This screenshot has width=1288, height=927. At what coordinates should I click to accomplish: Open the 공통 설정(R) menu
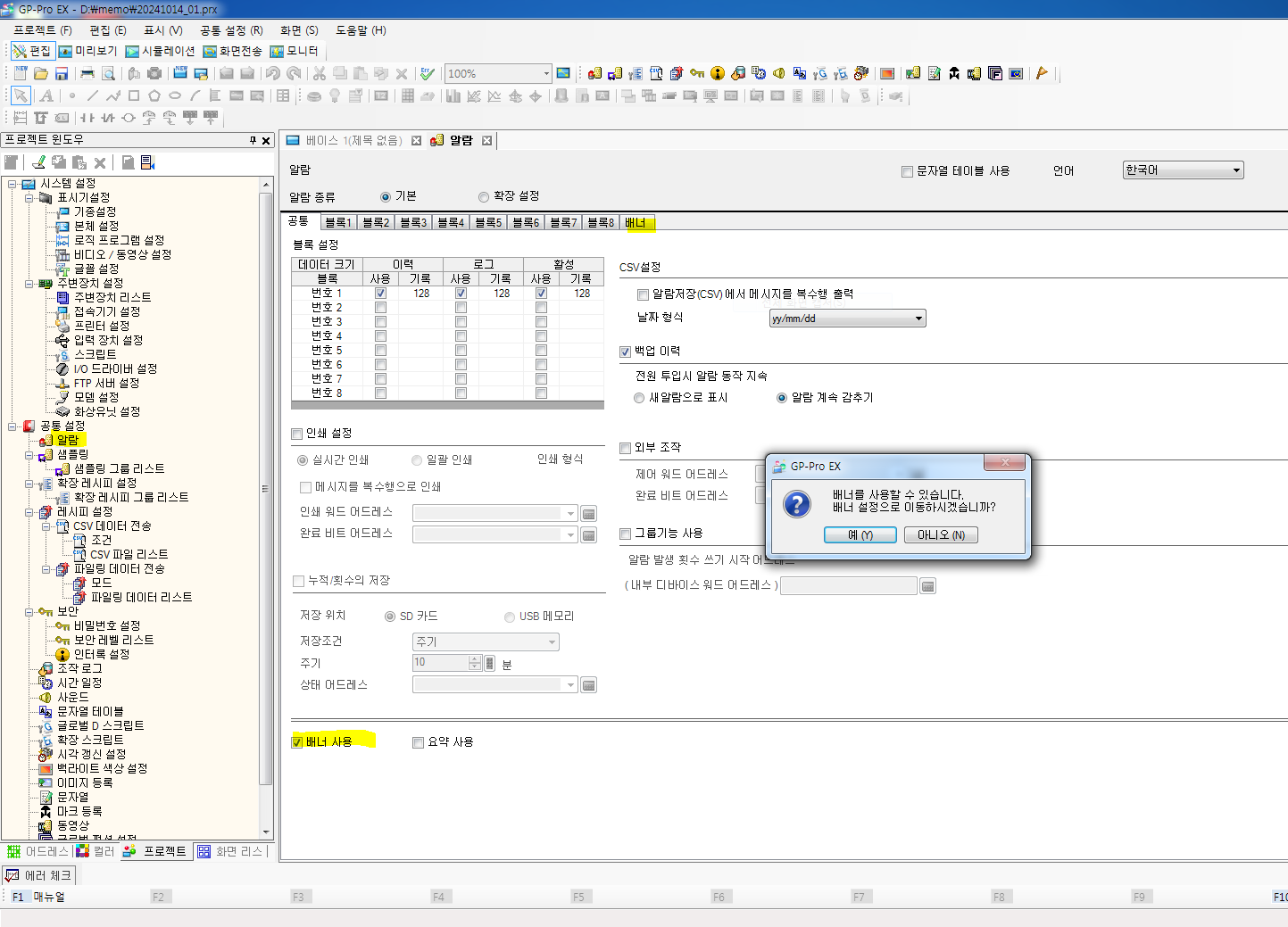tap(231, 30)
